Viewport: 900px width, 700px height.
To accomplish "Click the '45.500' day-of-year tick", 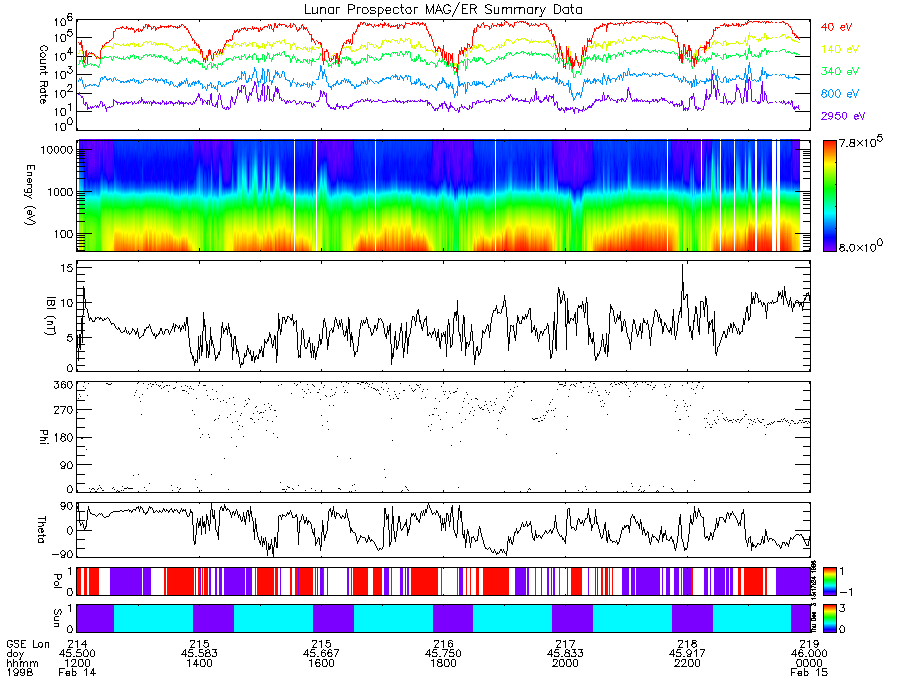I will click(77, 654).
